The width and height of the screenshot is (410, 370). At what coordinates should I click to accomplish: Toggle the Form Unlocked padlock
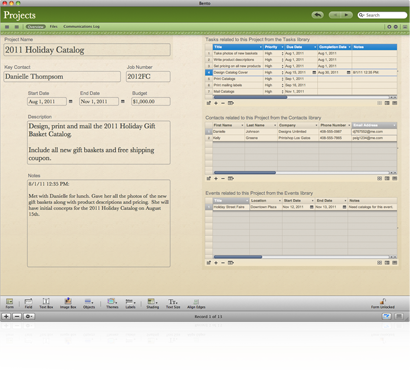click(383, 303)
